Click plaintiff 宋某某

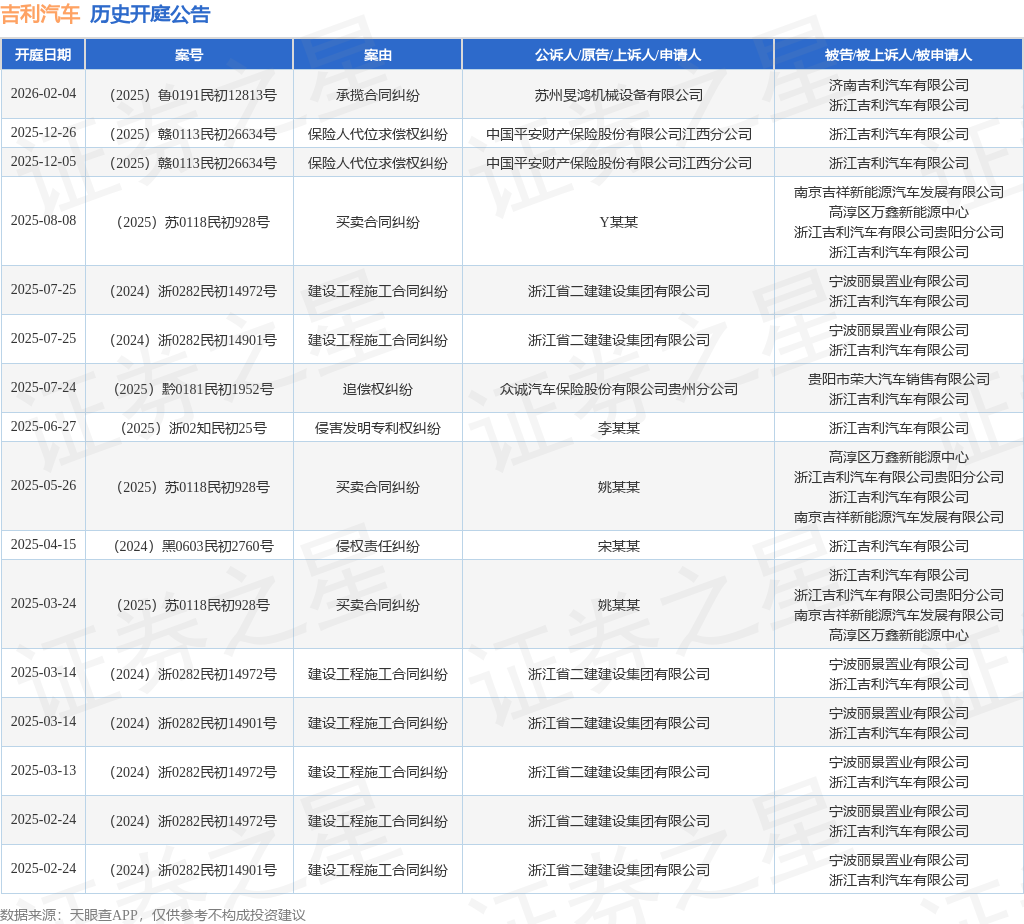pyautogui.click(x=618, y=546)
